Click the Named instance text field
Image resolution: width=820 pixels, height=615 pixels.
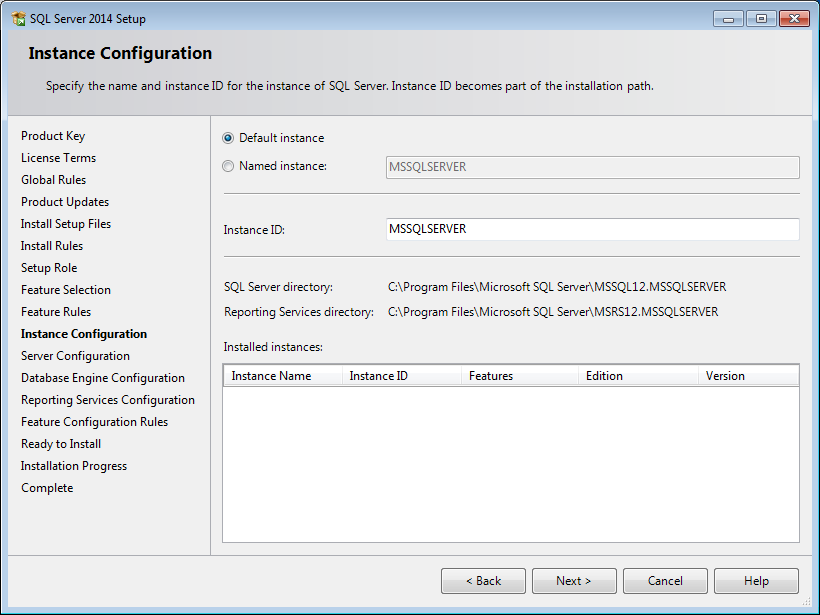(x=593, y=167)
